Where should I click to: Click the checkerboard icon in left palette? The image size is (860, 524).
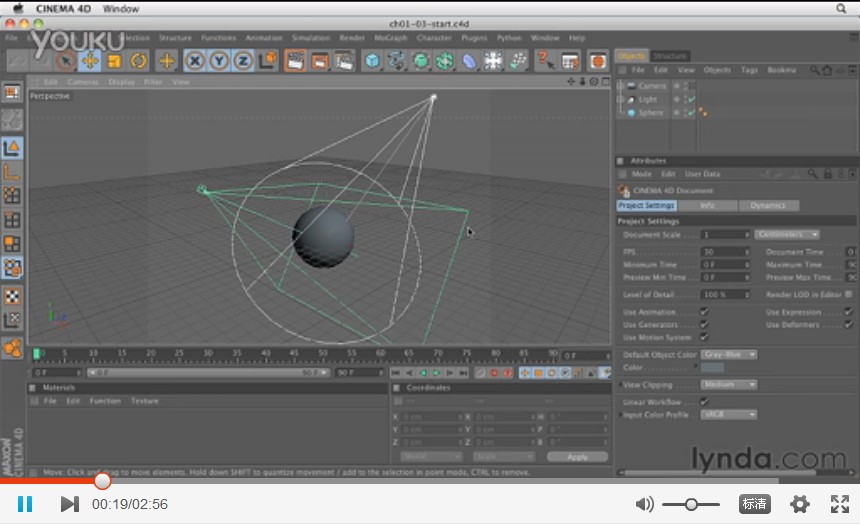(x=12, y=296)
